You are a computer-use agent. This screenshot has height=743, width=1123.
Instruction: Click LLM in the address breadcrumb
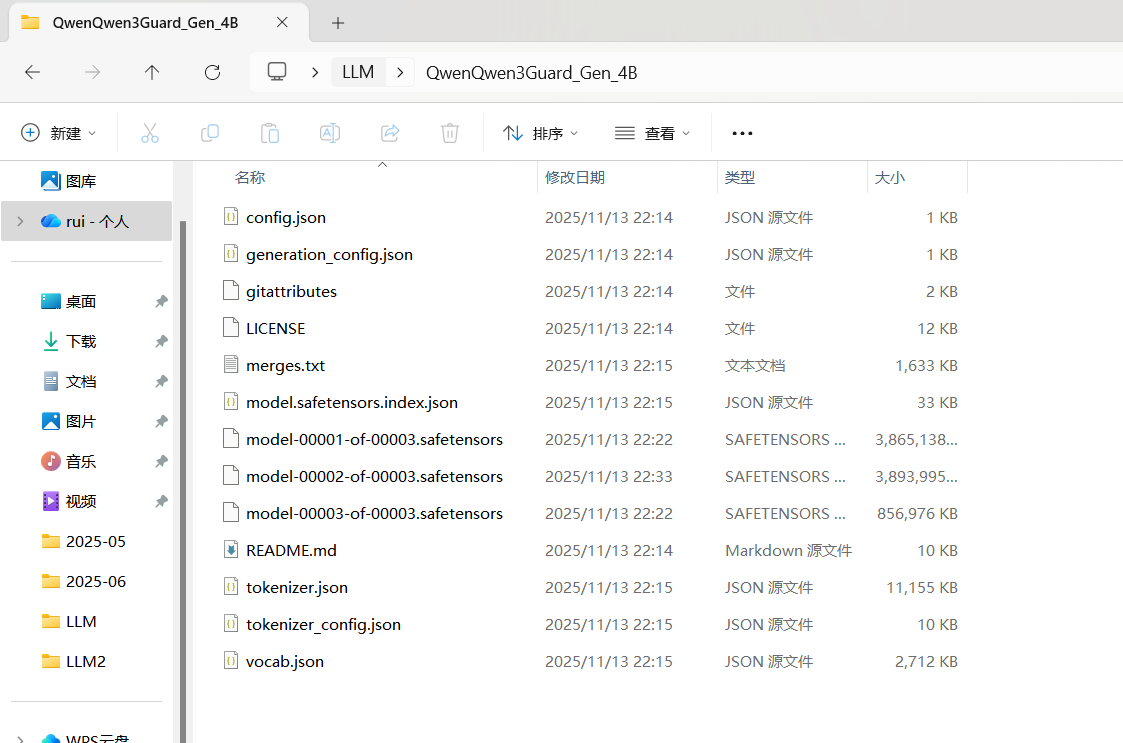pos(358,72)
